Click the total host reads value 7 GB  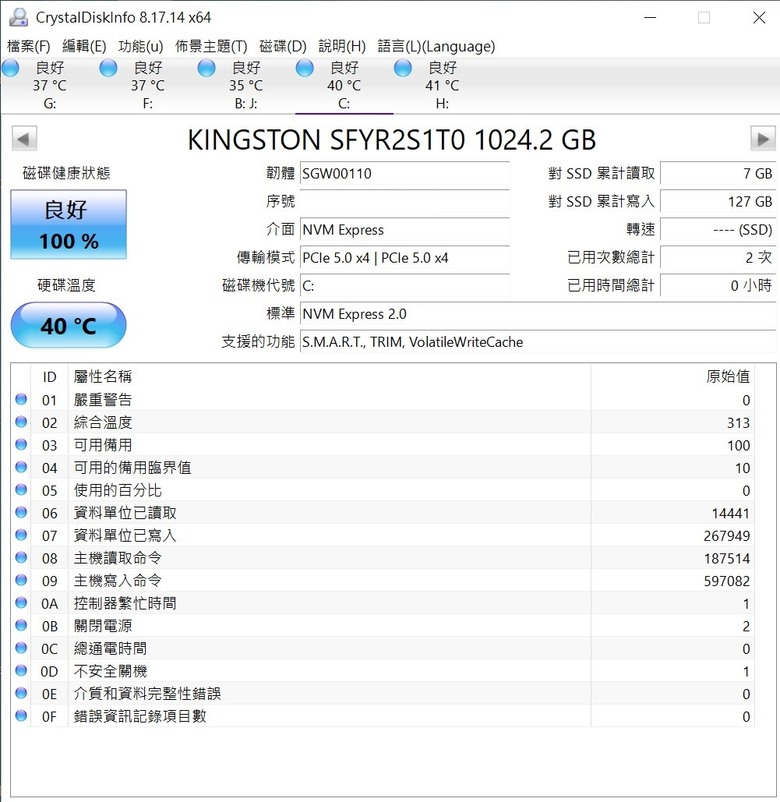point(718,173)
